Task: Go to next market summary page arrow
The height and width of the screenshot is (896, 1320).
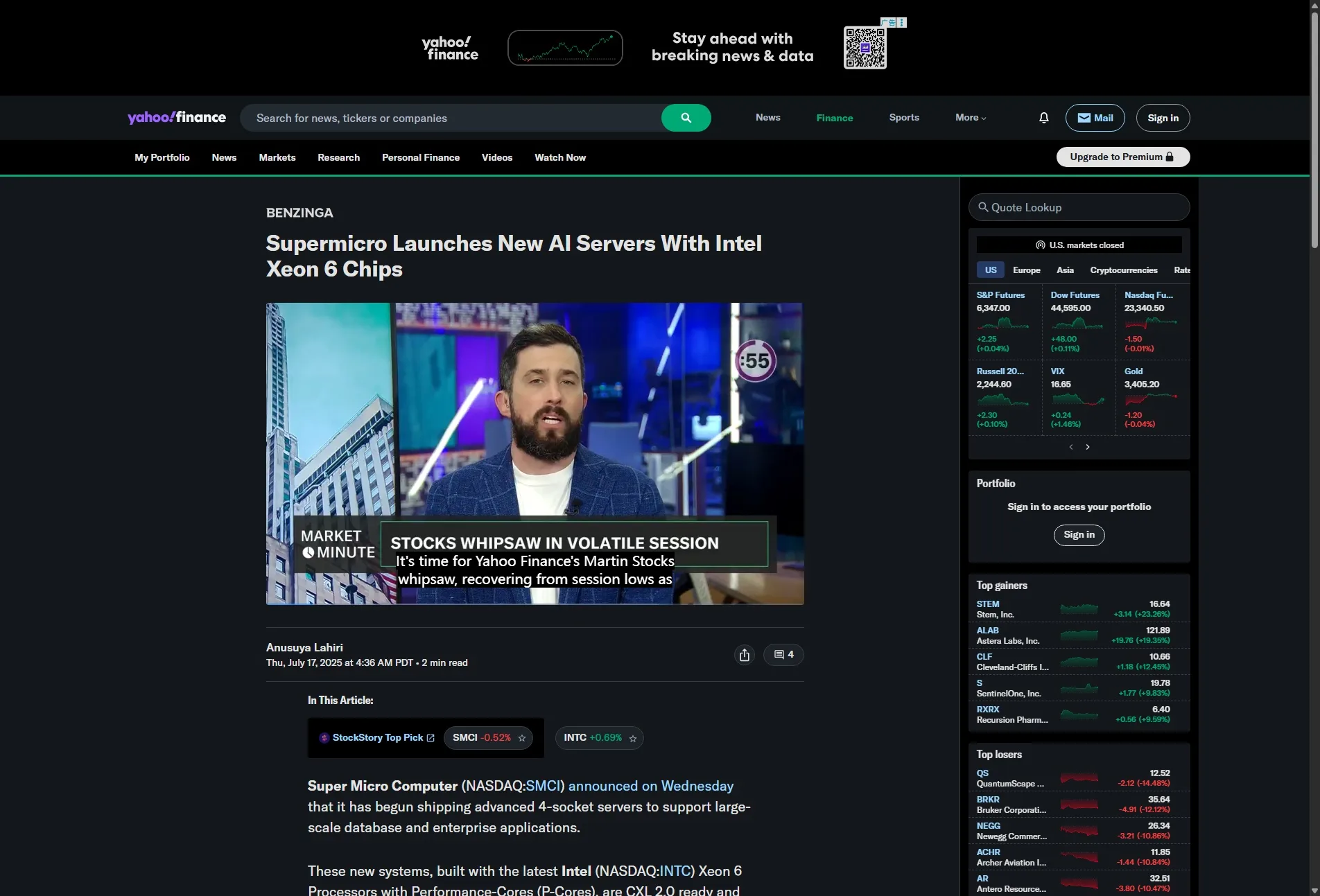Action: [x=1088, y=447]
